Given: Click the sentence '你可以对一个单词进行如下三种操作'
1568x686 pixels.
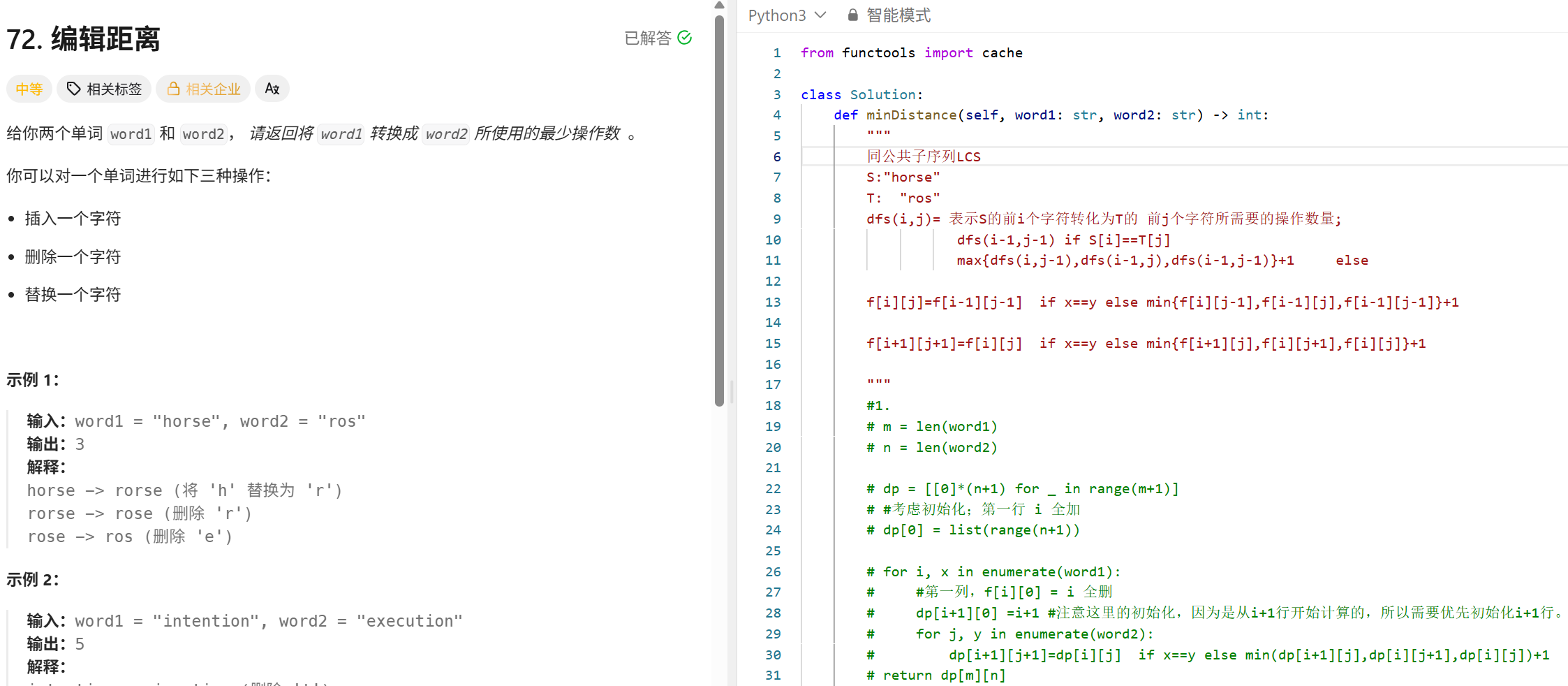Looking at the screenshot, I should [138, 176].
